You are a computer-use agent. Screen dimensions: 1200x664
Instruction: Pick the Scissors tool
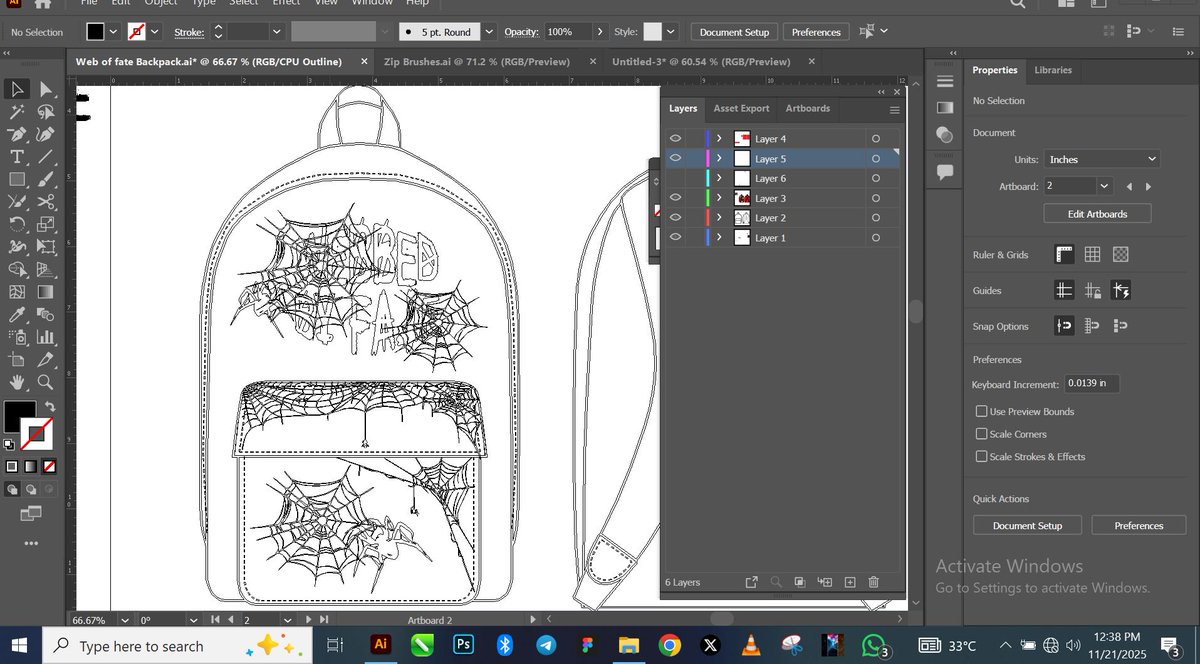pyautogui.click(x=45, y=202)
